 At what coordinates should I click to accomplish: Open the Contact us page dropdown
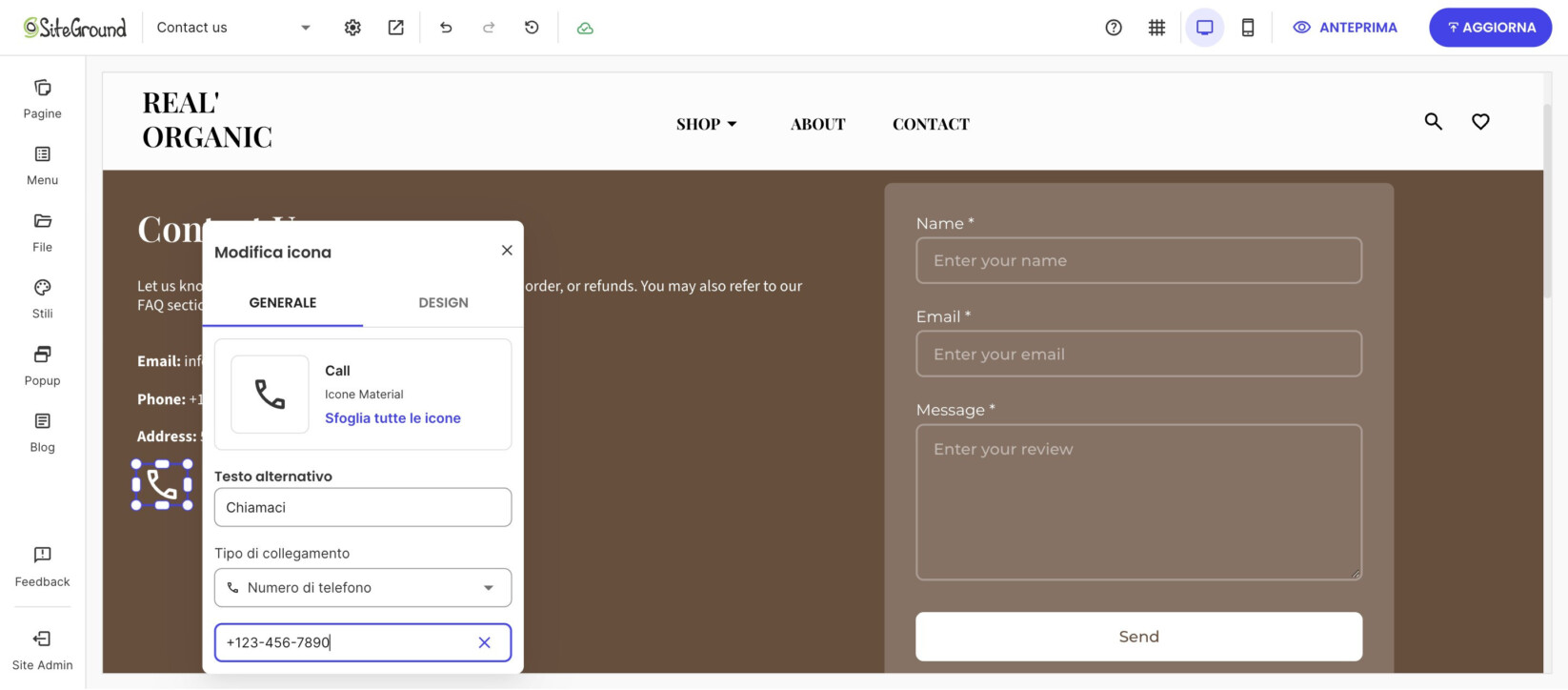point(233,28)
